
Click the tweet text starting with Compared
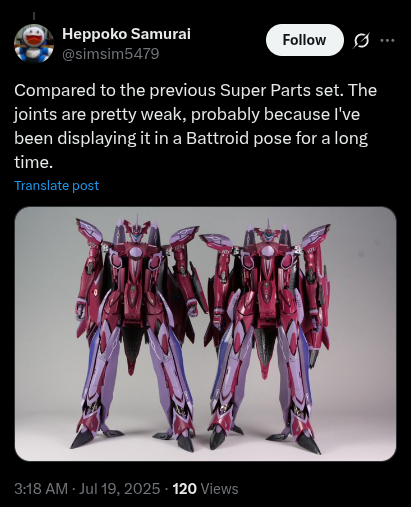[195, 126]
